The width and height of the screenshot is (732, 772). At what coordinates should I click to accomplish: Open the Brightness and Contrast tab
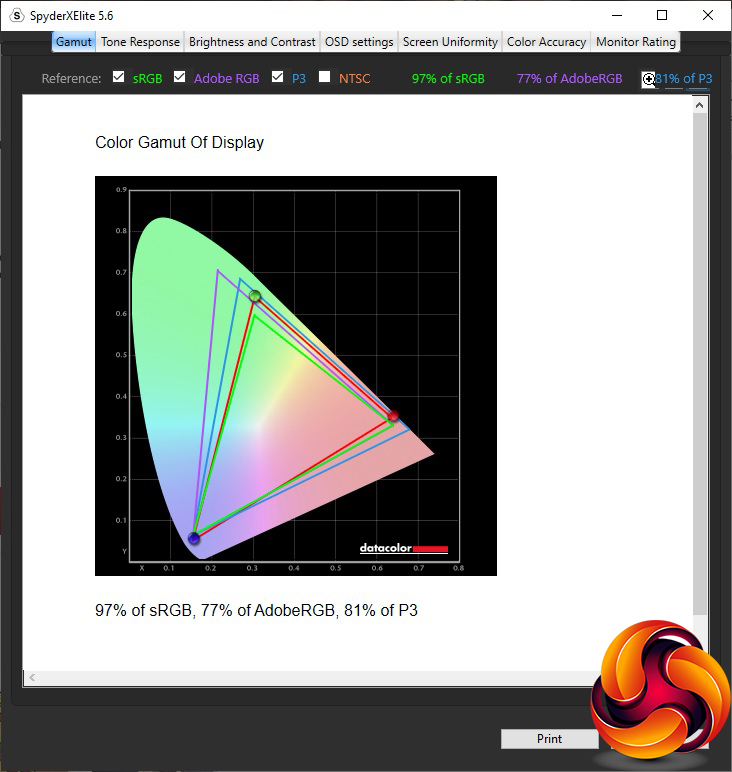pos(252,42)
